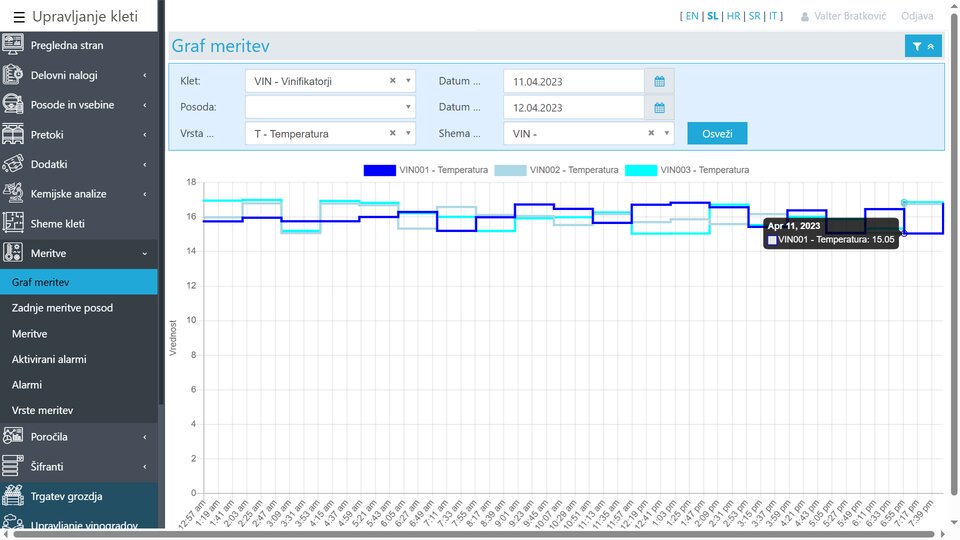This screenshot has height=540, width=960.
Task: Click the filter collapse button
Action: pos(923,46)
